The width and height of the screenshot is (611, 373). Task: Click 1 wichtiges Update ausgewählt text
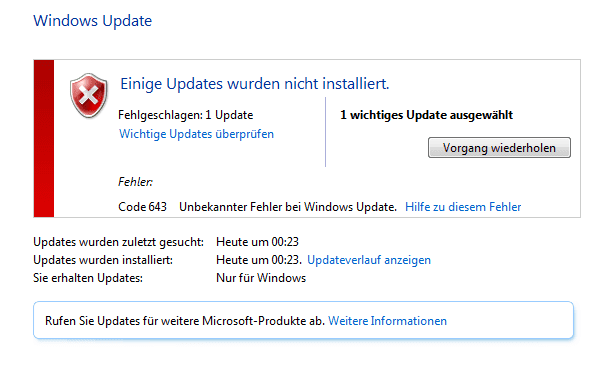[426, 115]
